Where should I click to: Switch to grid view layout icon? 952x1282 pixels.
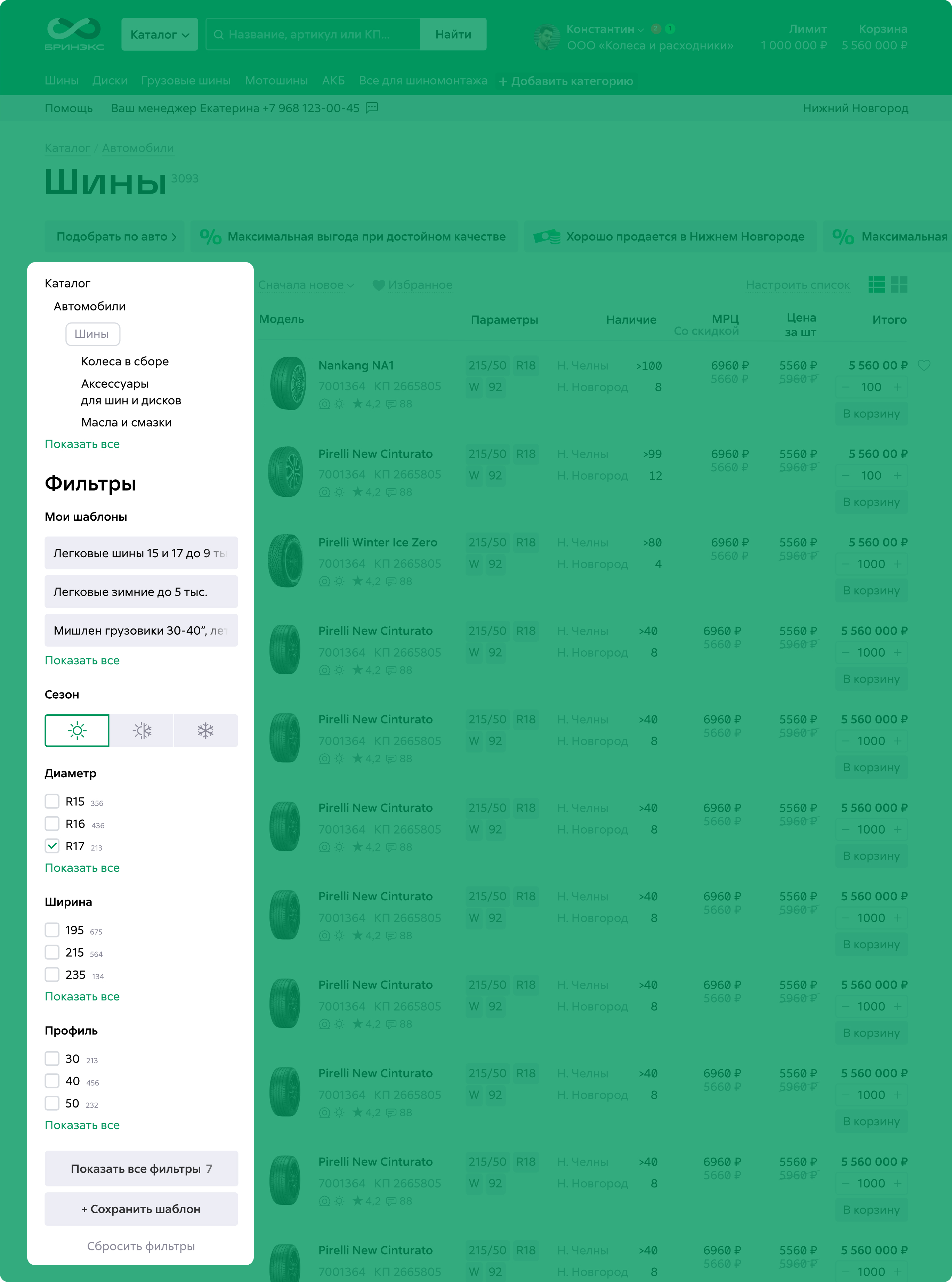pos(899,285)
